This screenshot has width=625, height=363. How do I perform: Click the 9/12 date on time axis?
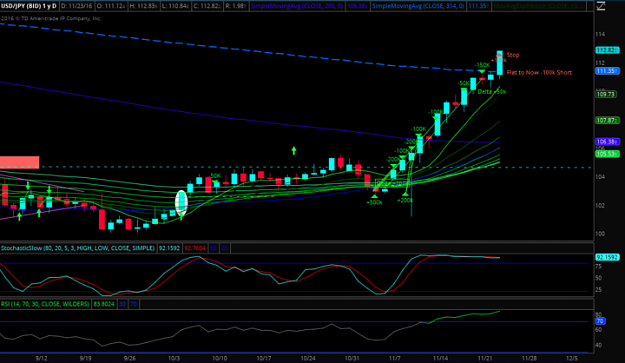(41, 358)
